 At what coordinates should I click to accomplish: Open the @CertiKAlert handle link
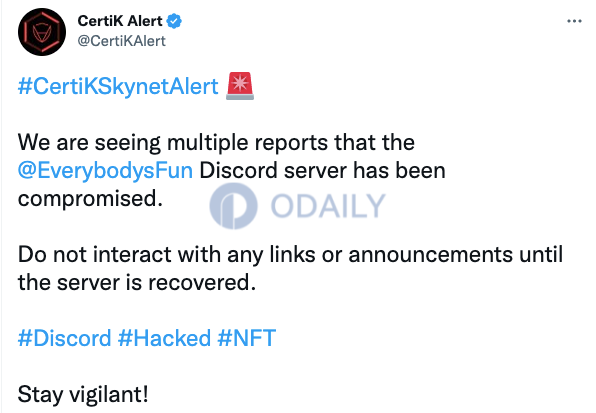(x=122, y=41)
